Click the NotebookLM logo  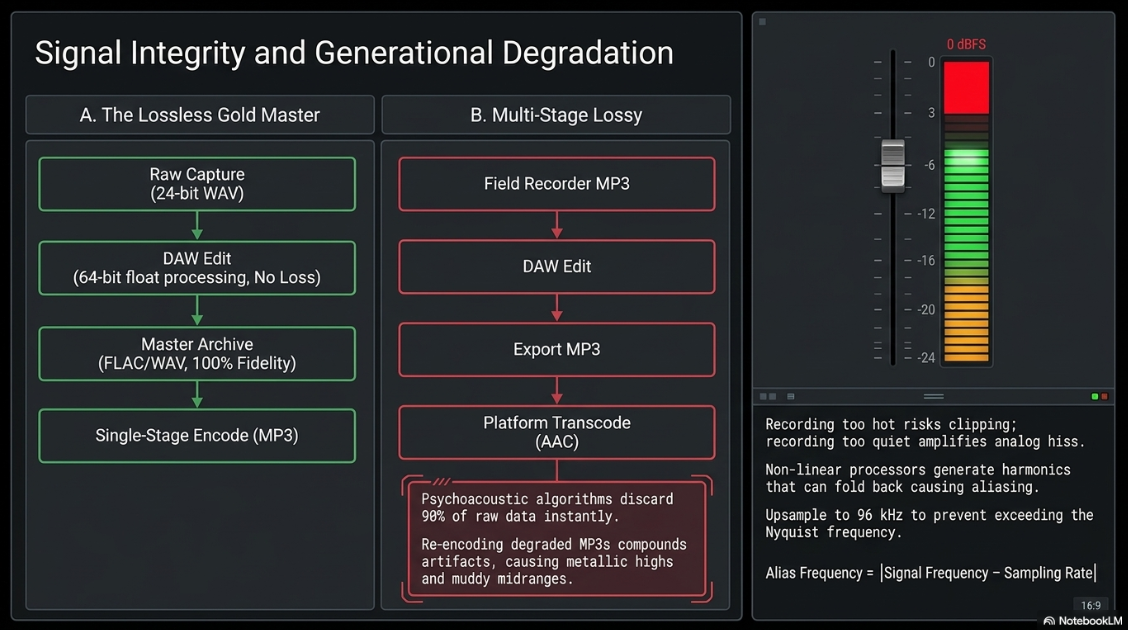coord(1082,621)
